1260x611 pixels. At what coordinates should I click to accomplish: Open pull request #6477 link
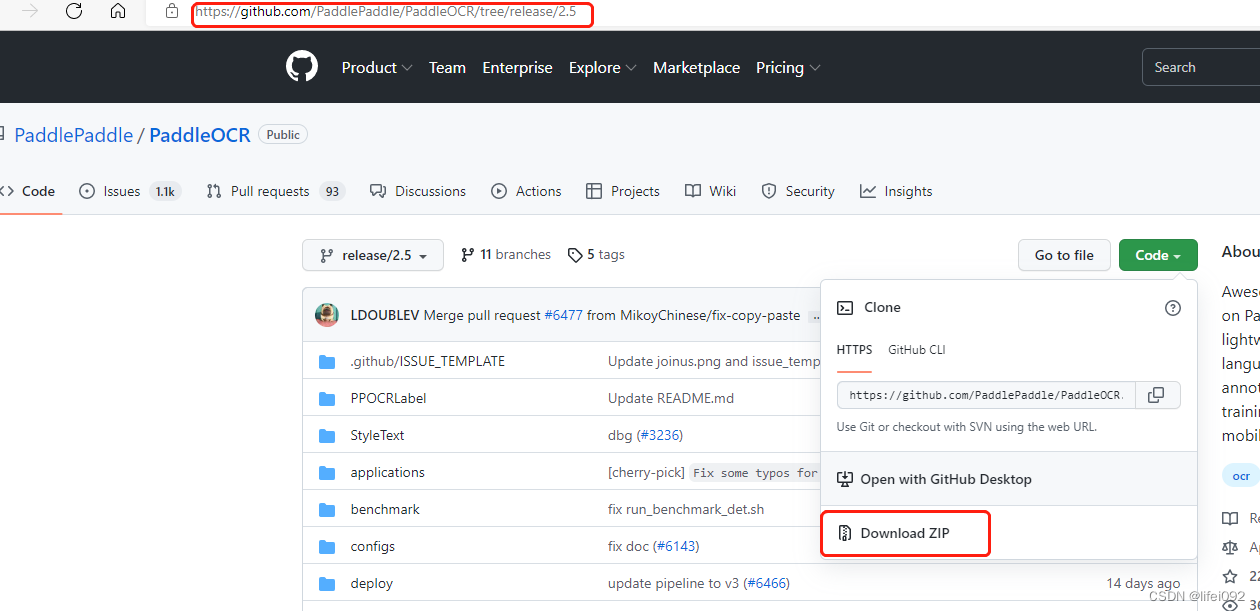[x=563, y=315]
